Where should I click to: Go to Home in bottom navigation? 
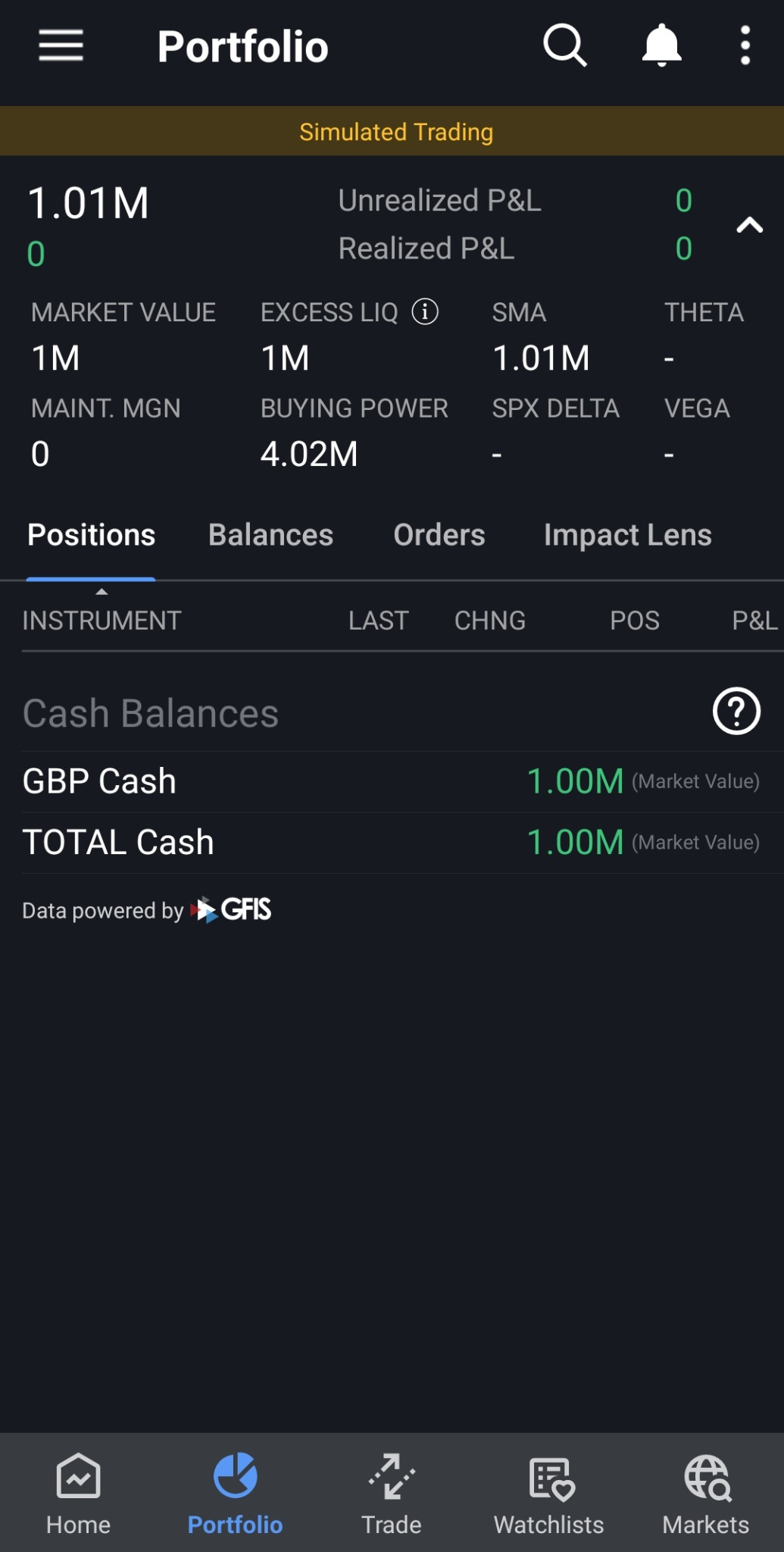tap(78, 1493)
